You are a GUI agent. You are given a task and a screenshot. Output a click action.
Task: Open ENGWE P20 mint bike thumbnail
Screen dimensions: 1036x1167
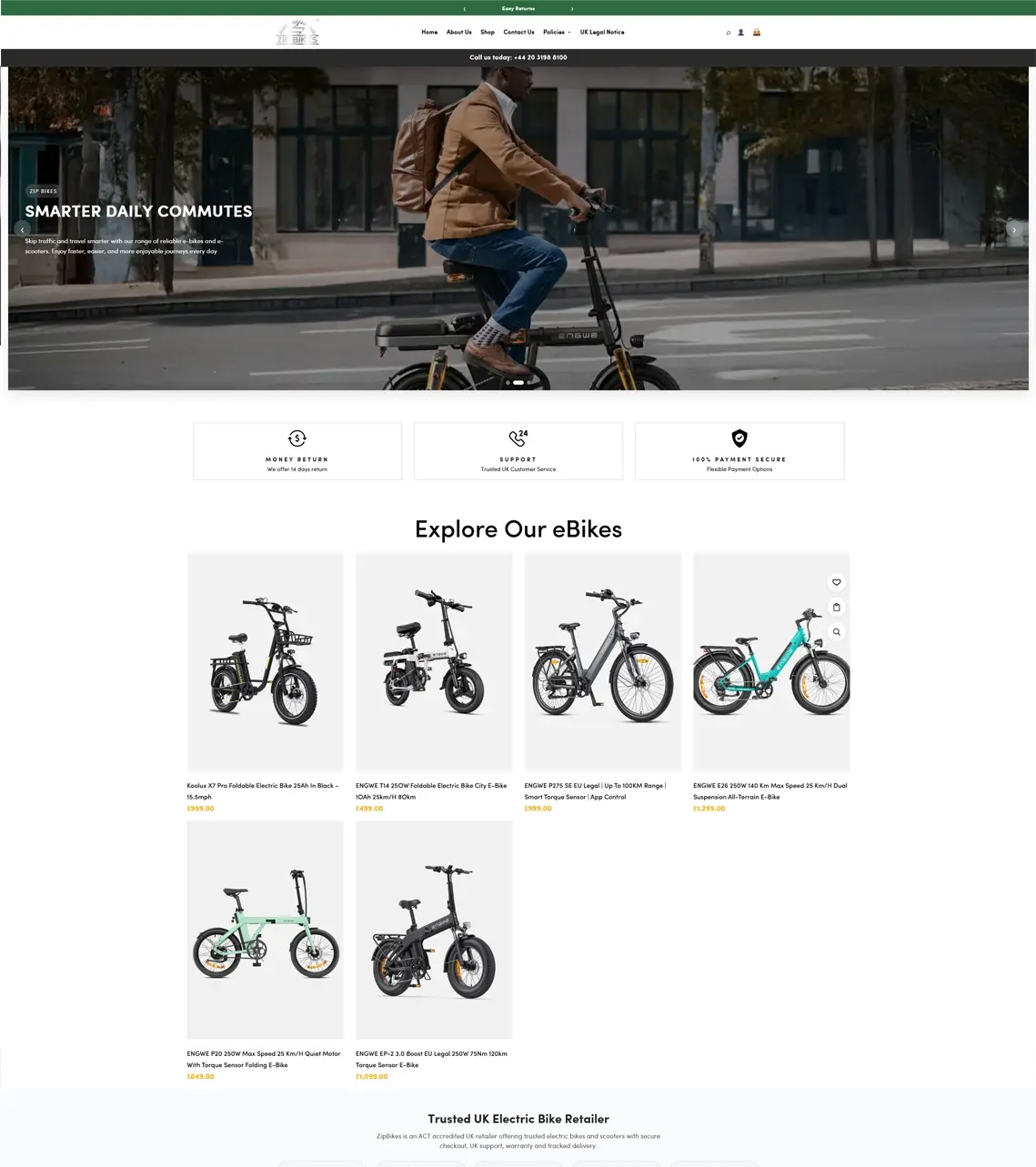(266, 930)
